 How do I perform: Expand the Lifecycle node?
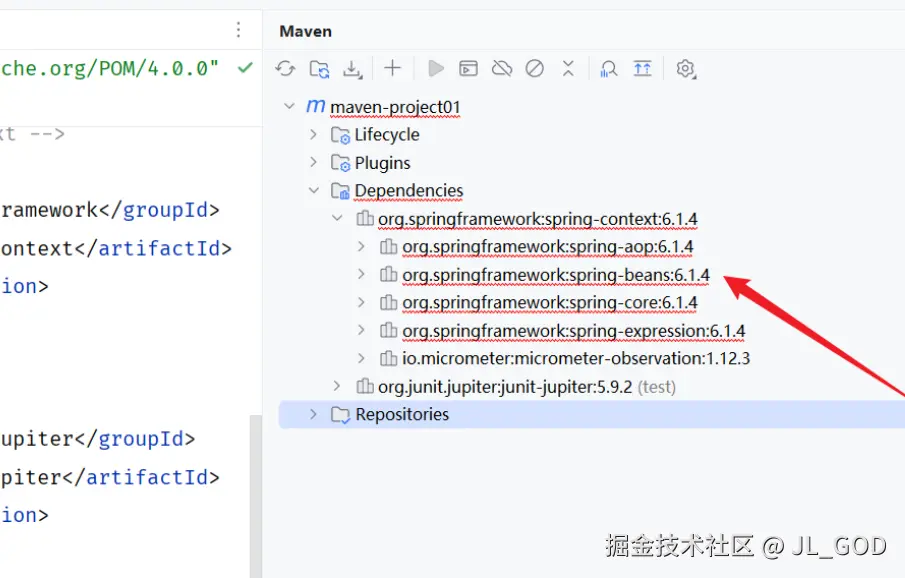[313, 134]
